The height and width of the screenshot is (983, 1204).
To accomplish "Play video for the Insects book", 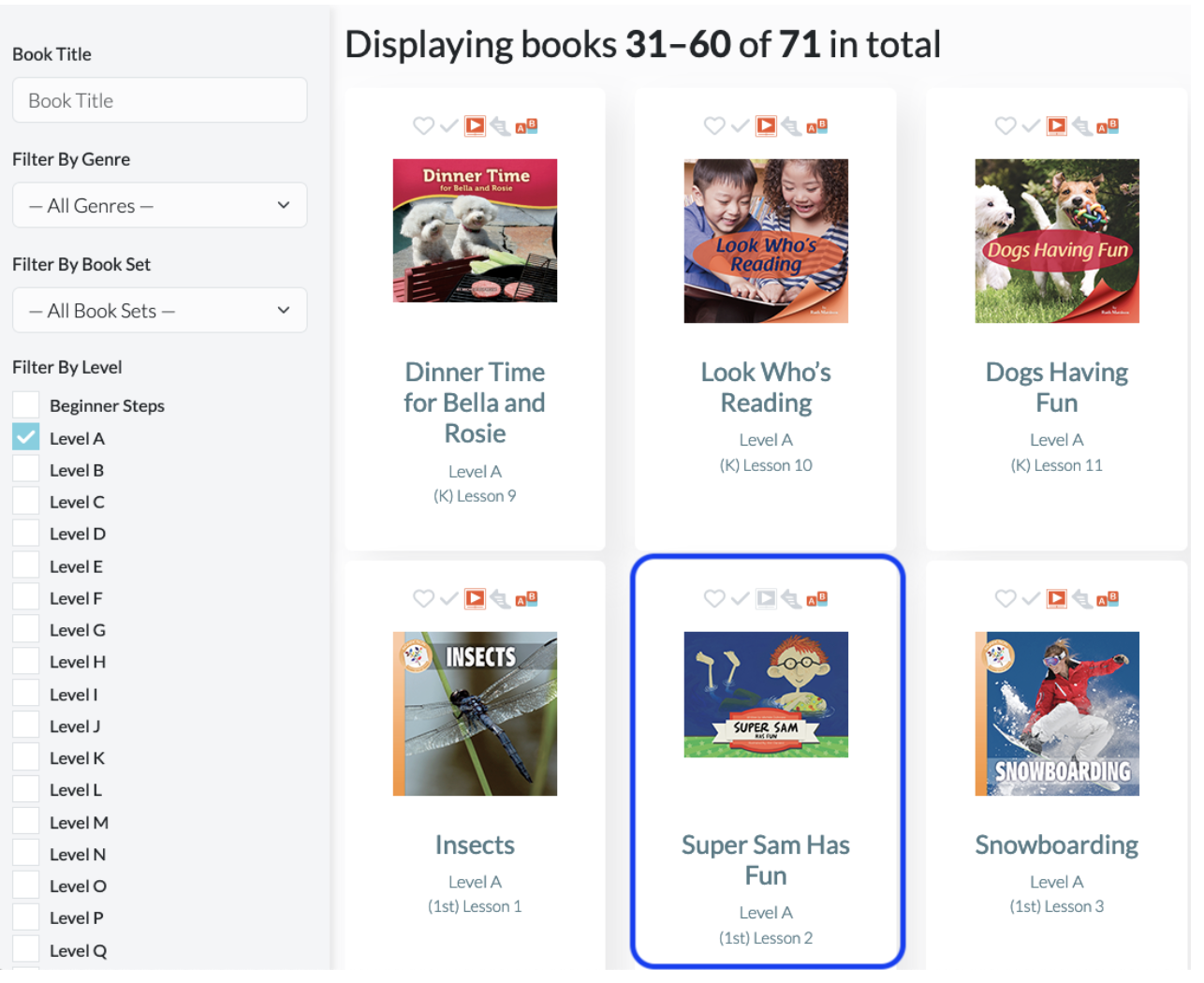I will point(476,598).
